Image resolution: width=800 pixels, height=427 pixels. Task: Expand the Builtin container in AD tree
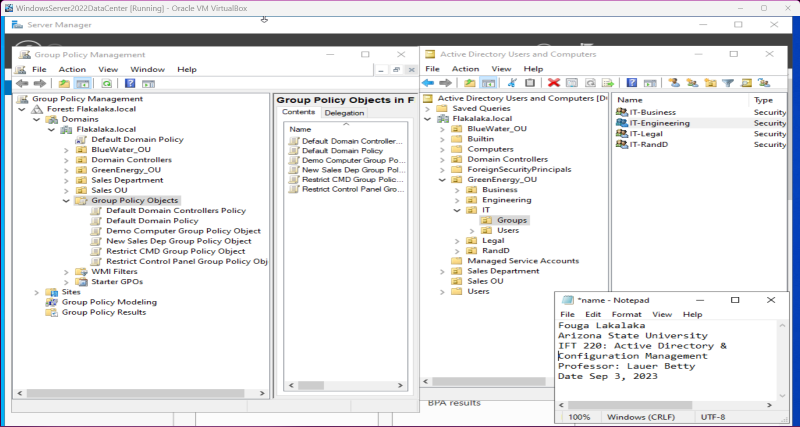click(442, 139)
